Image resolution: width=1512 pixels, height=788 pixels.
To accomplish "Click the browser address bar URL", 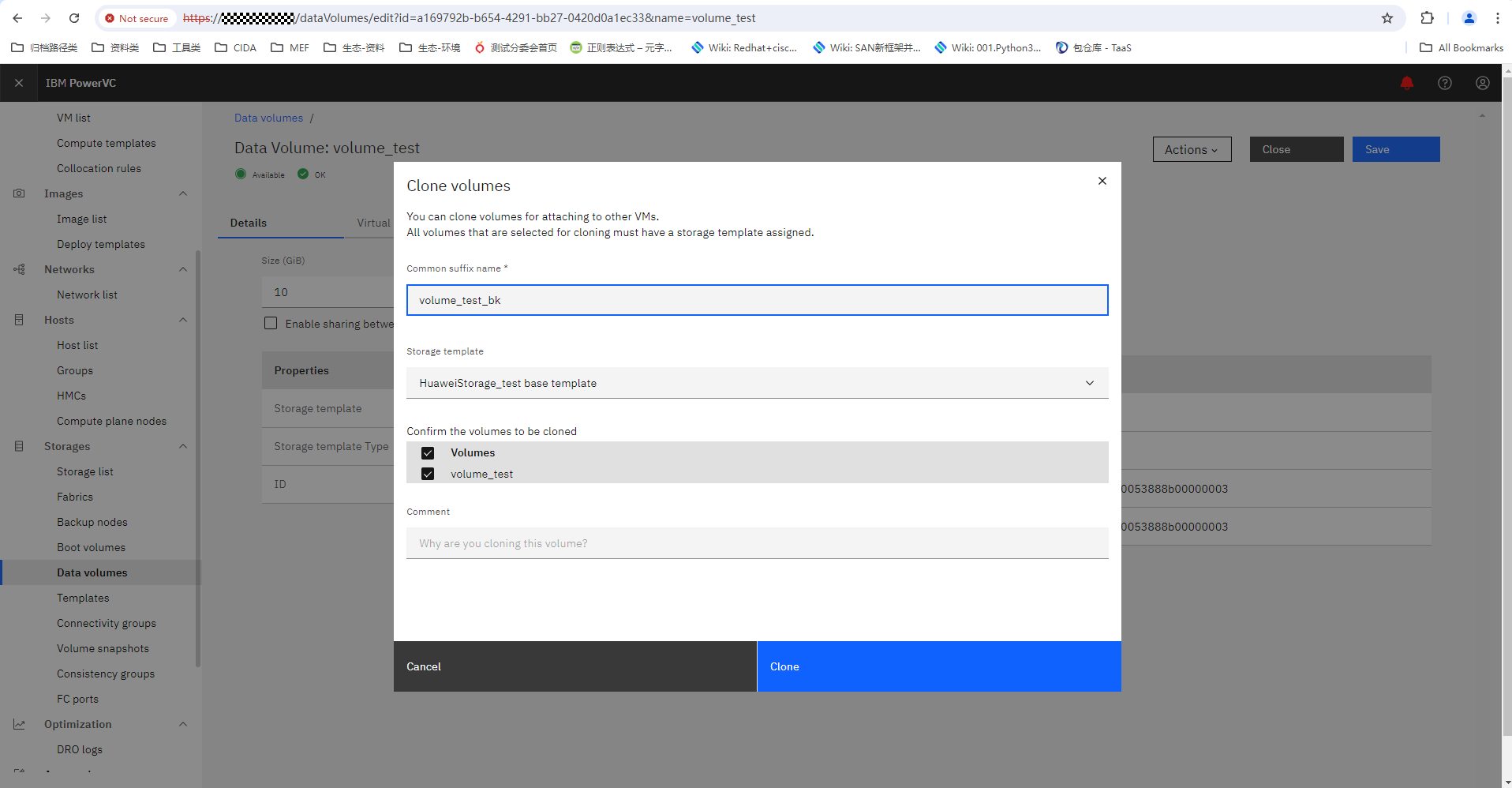I will (469, 18).
